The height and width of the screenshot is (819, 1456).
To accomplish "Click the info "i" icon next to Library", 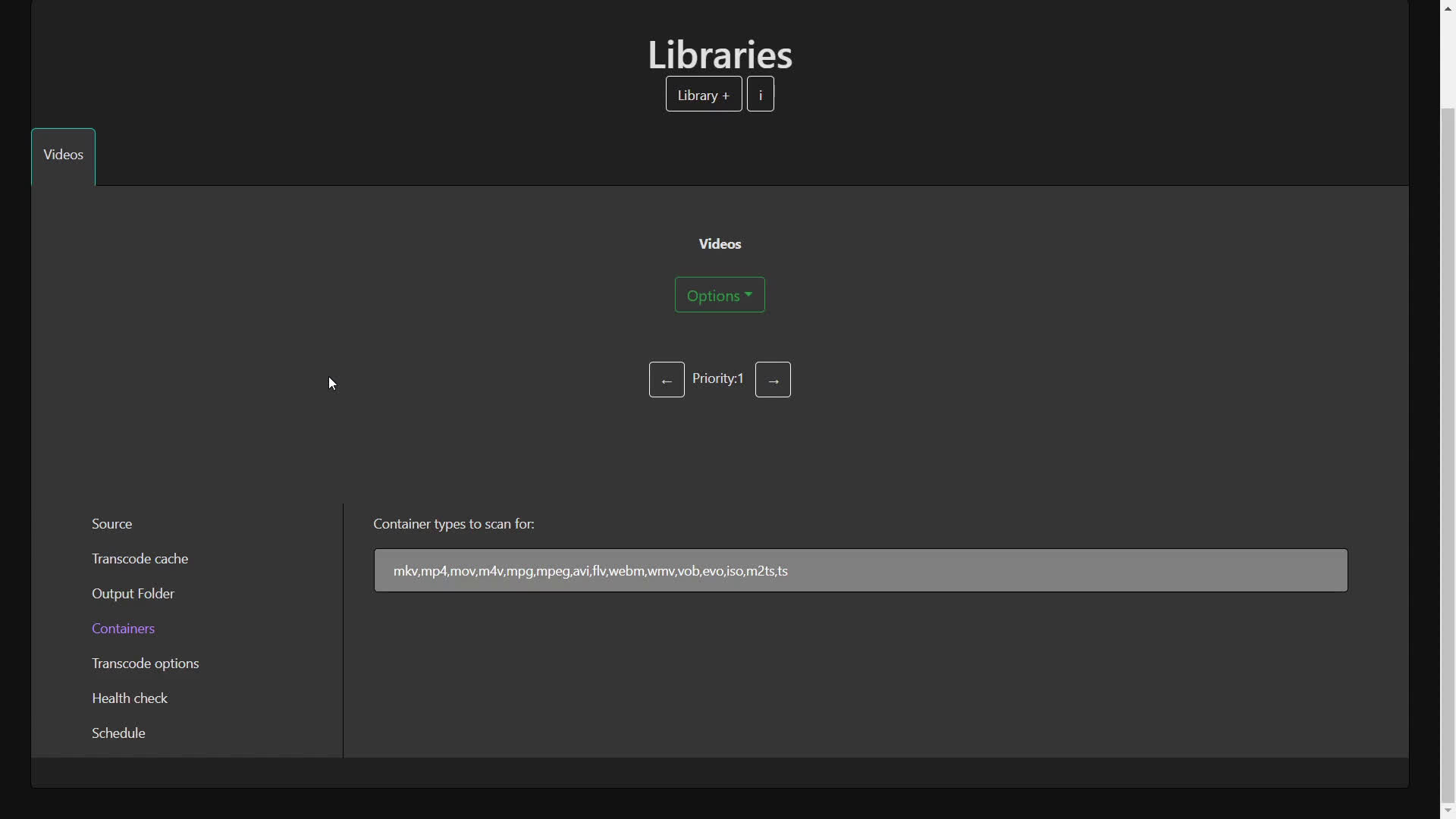I will (760, 94).
